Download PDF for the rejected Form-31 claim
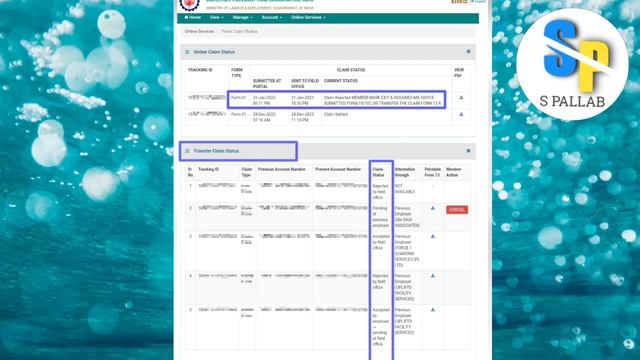The width and height of the screenshot is (640, 360). pyautogui.click(x=461, y=98)
